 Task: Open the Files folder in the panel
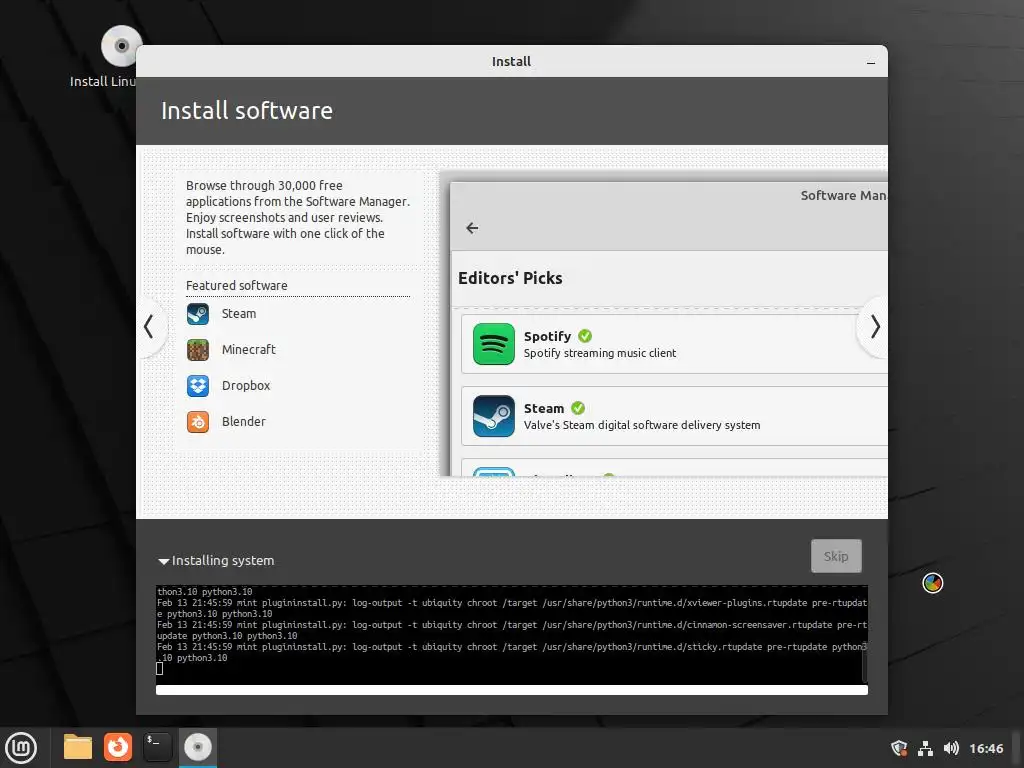click(x=78, y=747)
